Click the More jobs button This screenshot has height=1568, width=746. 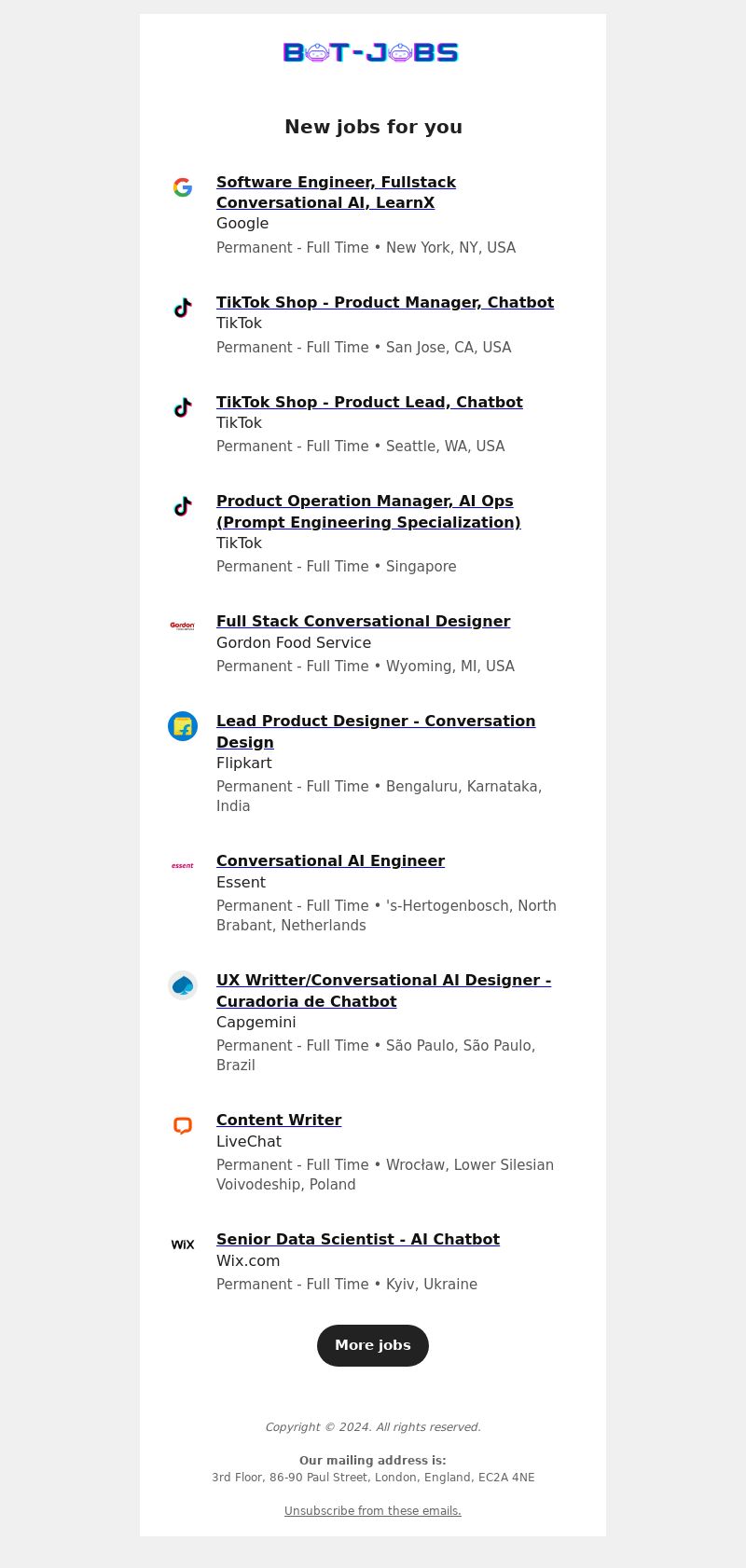[x=373, y=1345]
